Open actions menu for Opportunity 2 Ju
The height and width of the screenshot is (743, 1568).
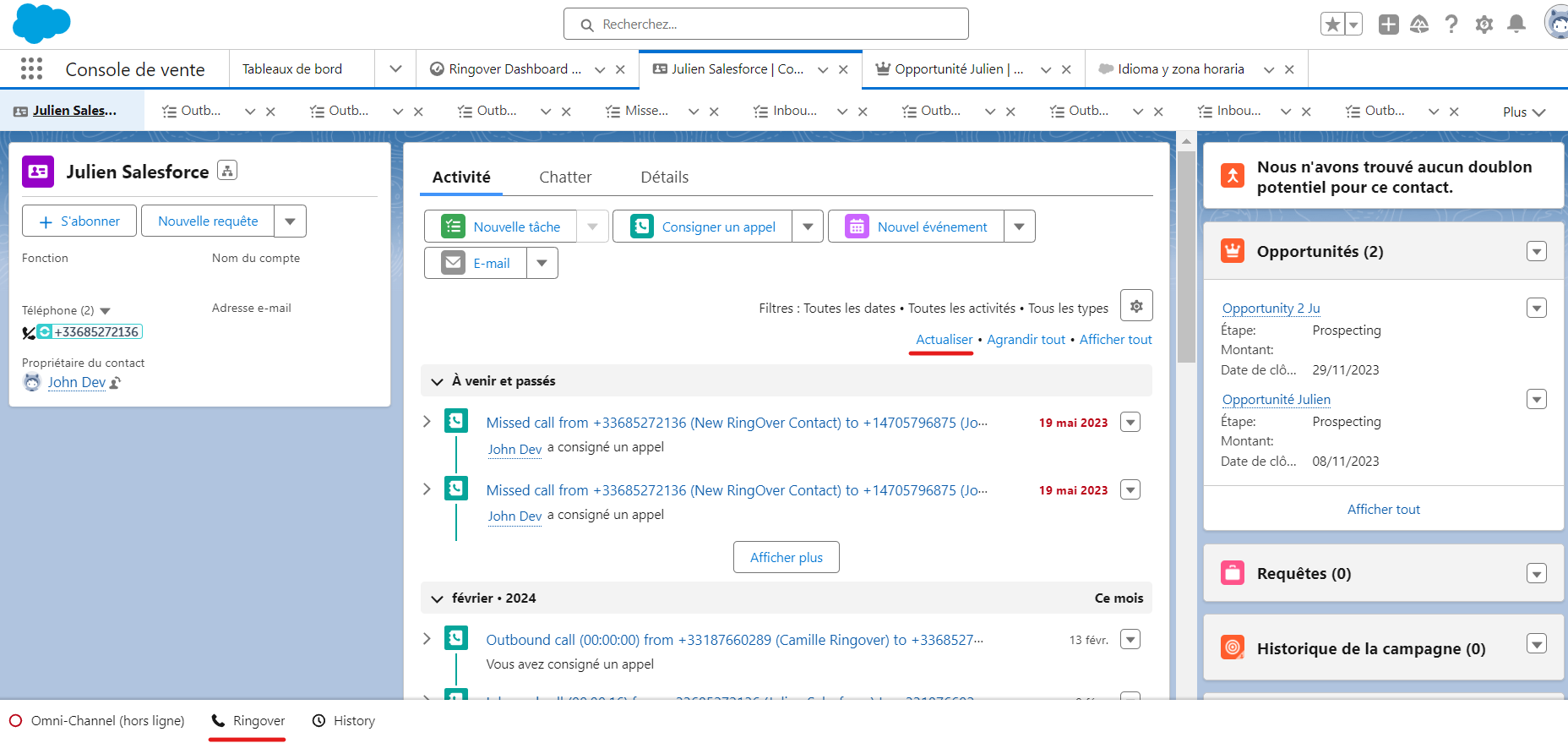pyautogui.click(x=1537, y=308)
